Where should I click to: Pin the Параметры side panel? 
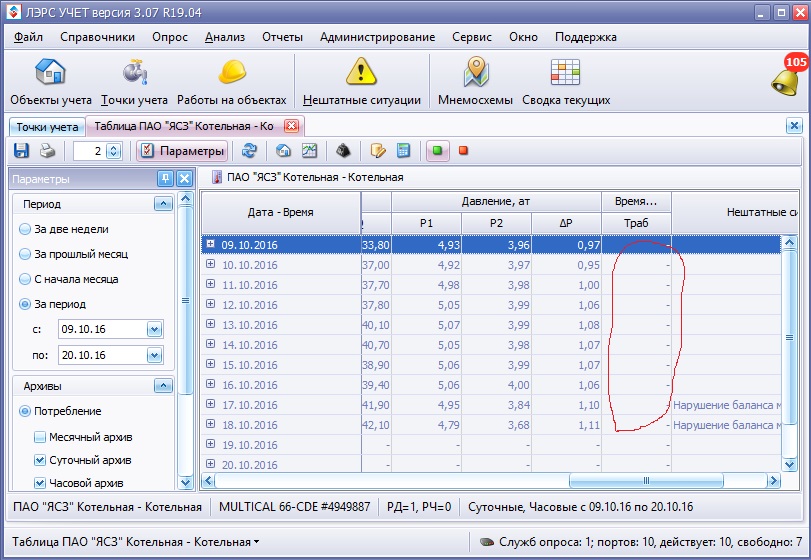(166, 179)
